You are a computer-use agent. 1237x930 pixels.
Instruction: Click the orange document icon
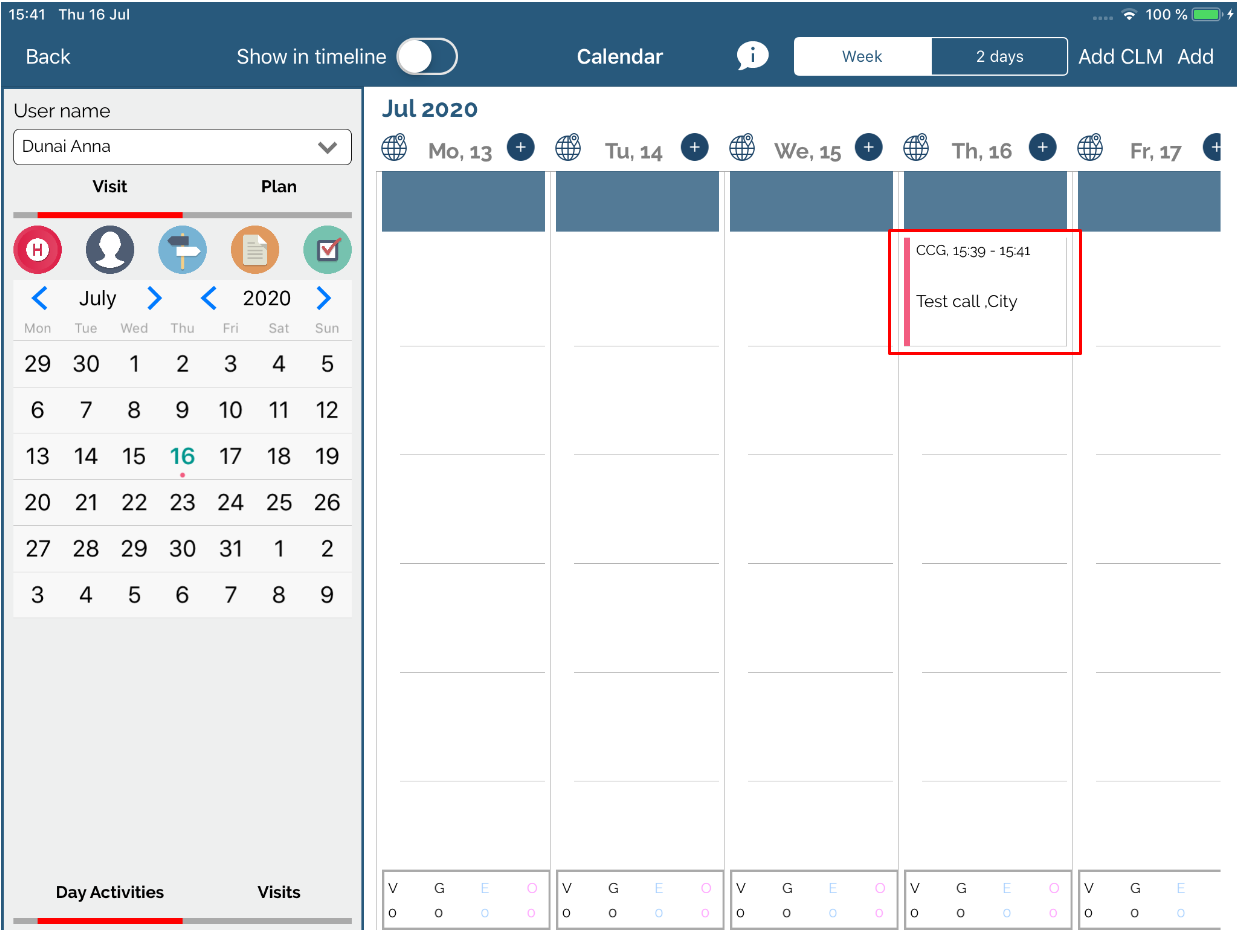(x=255, y=250)
